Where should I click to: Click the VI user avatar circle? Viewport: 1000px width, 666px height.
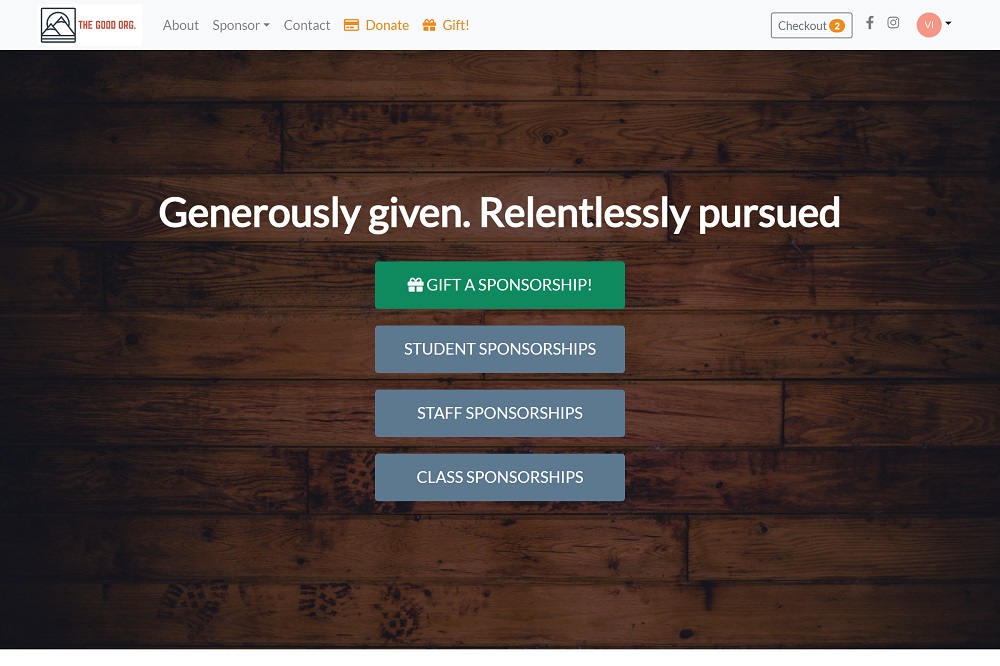point(929,25)
